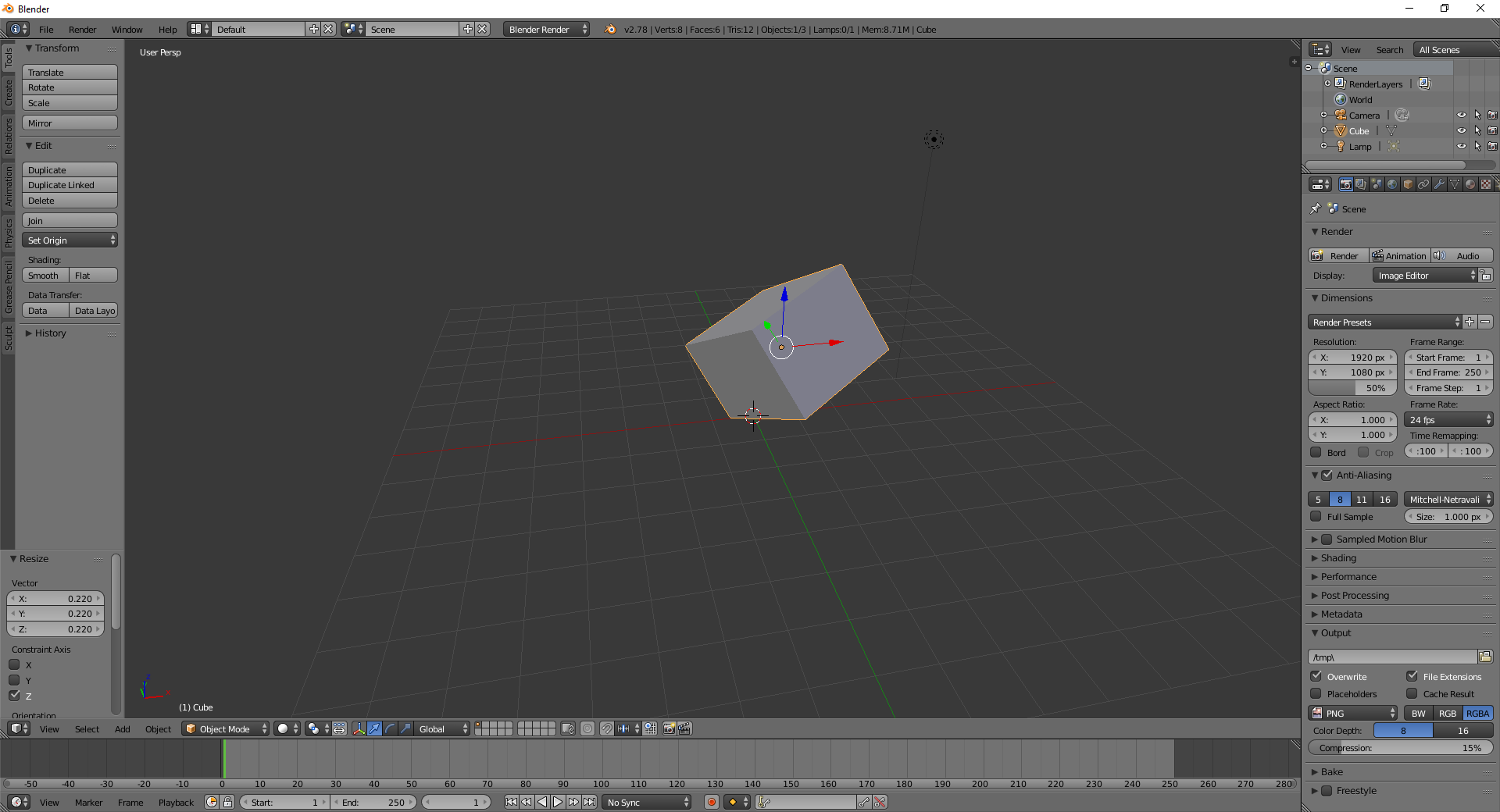Select the scale manipulator icon
This screenshot has width=1500, height=812.
(x=406, y=728)
